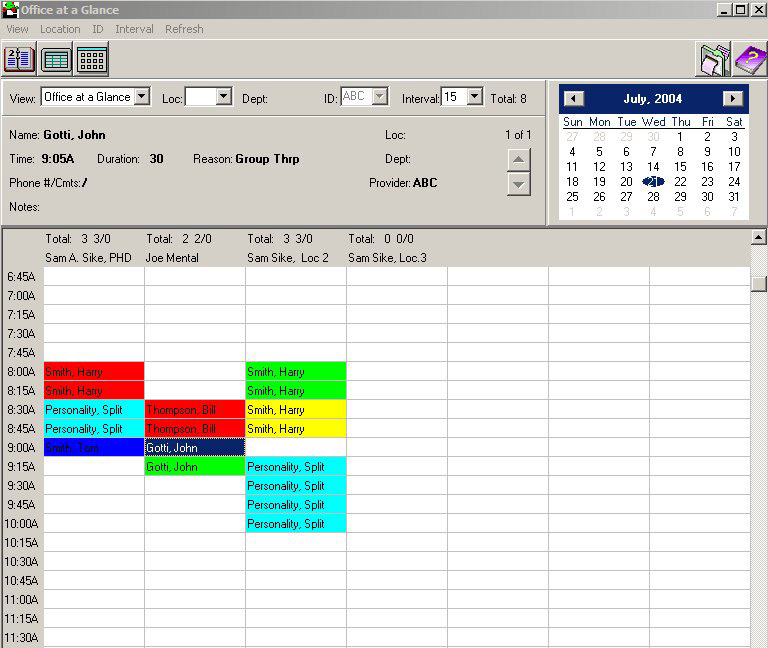This screenshot has height=648, width=768.
Task: Select the 9:45A Personality, Split appointment
Action: pyautogui.click(x=296, y=504)
